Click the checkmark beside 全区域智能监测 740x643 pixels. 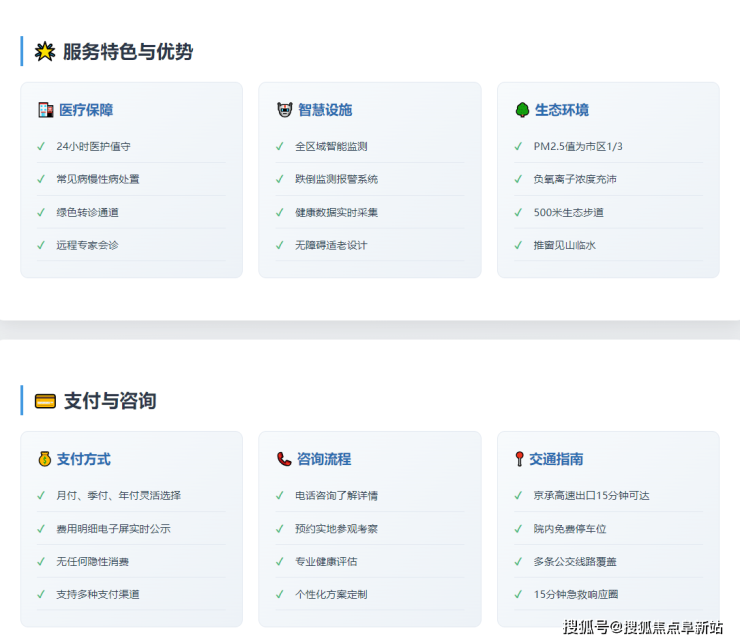coord(280,146)
